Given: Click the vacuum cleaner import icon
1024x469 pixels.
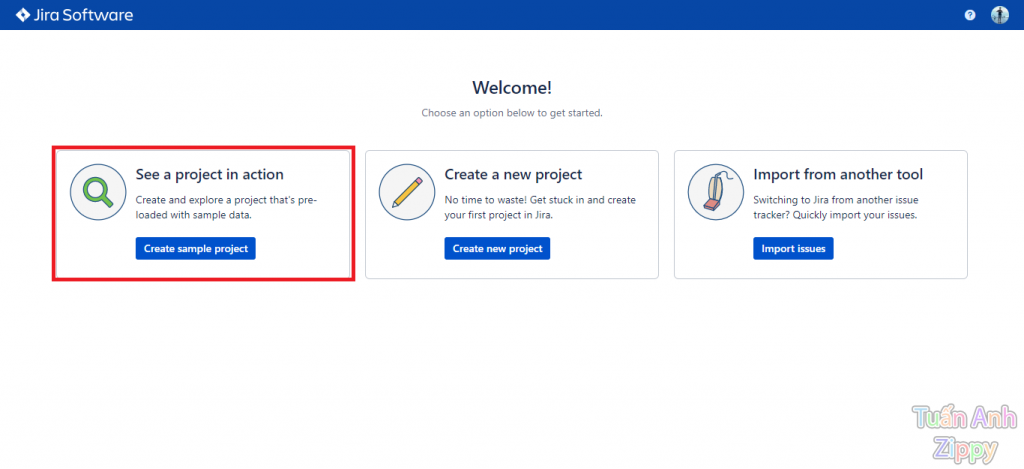Looking at the screenshot, I should (716, 192).
